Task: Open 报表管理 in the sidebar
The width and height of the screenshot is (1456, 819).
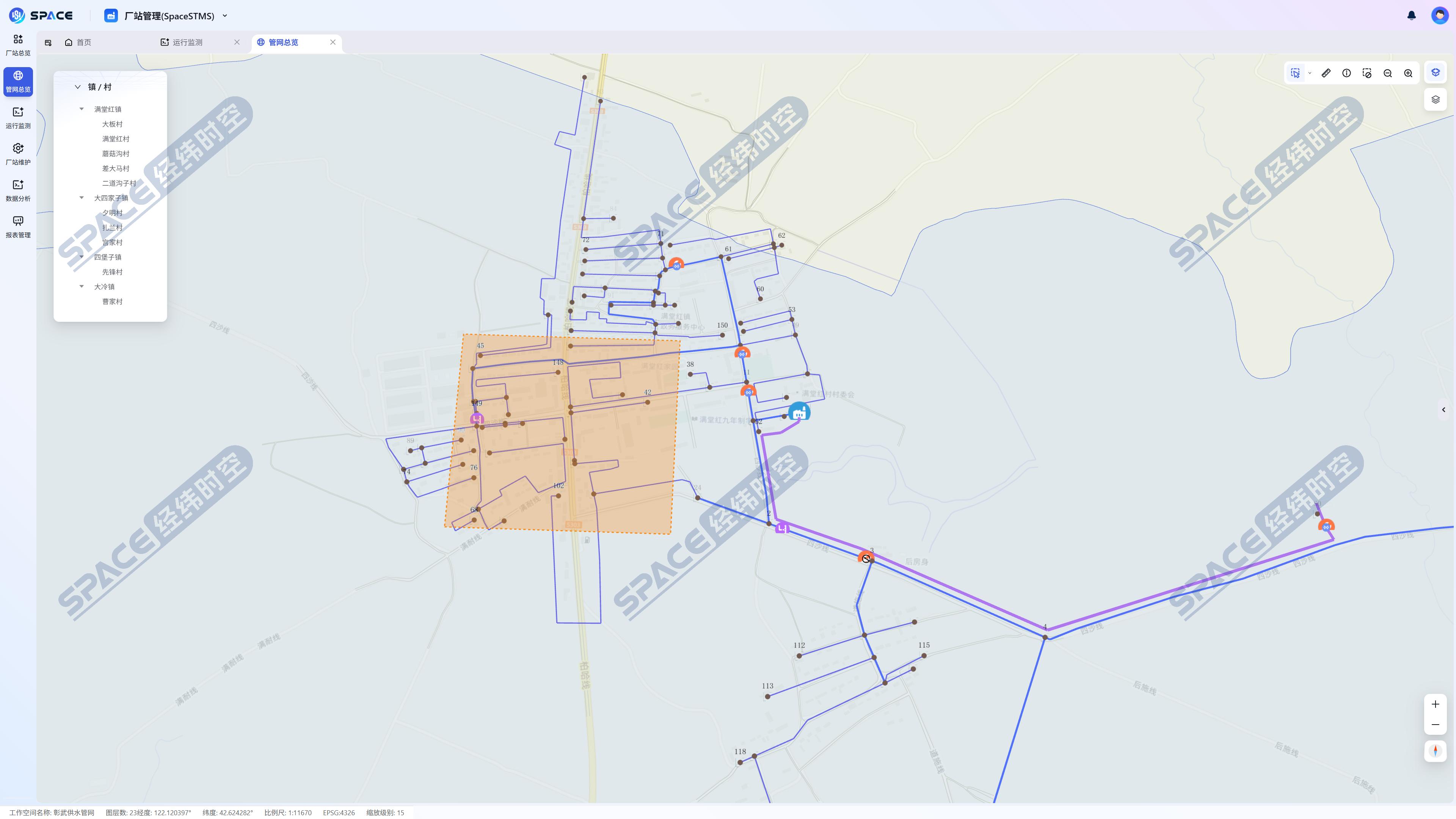Action: pyautogui.click(x=18, y=227)
